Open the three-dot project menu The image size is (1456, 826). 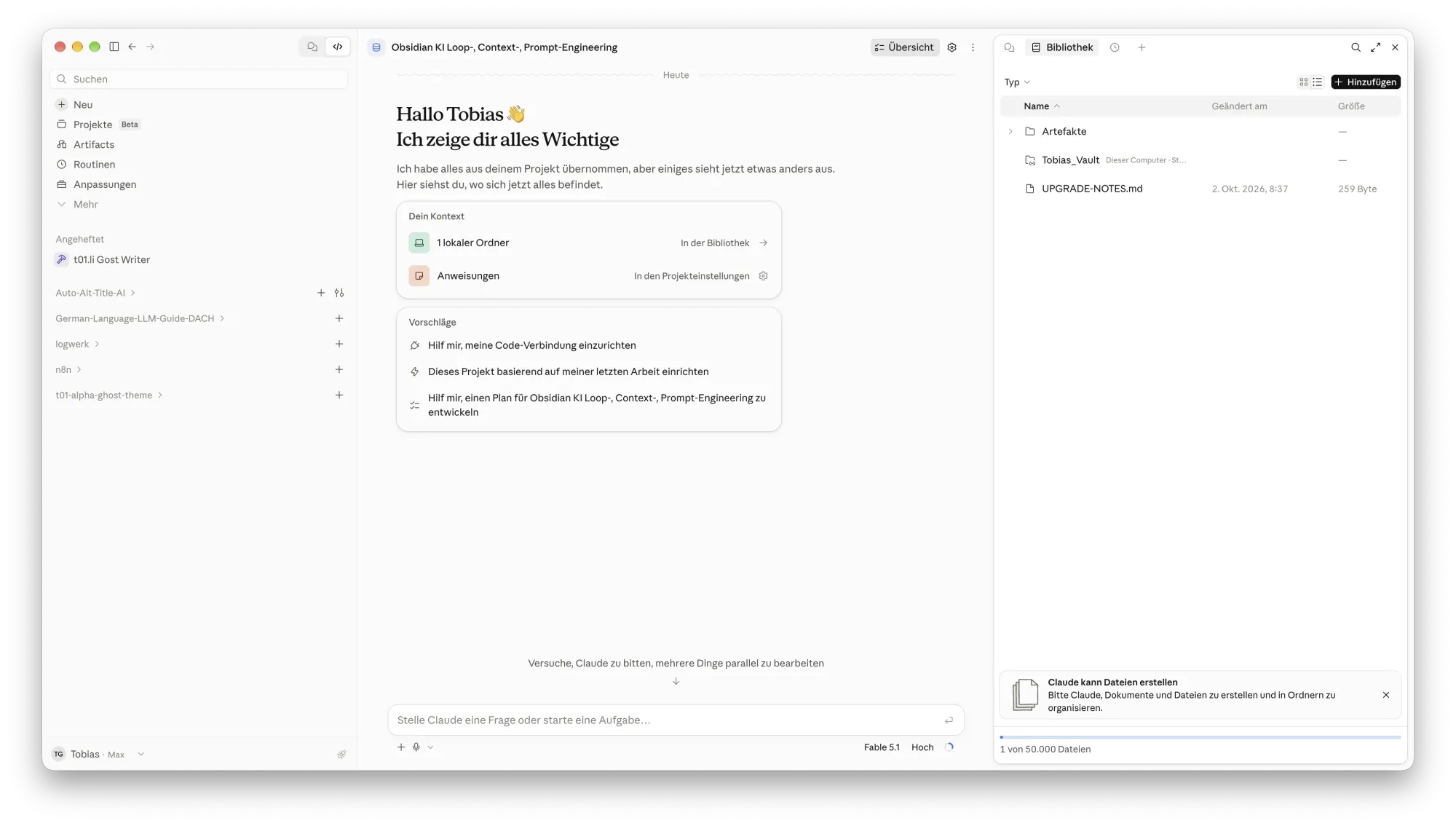coord(973,47)
